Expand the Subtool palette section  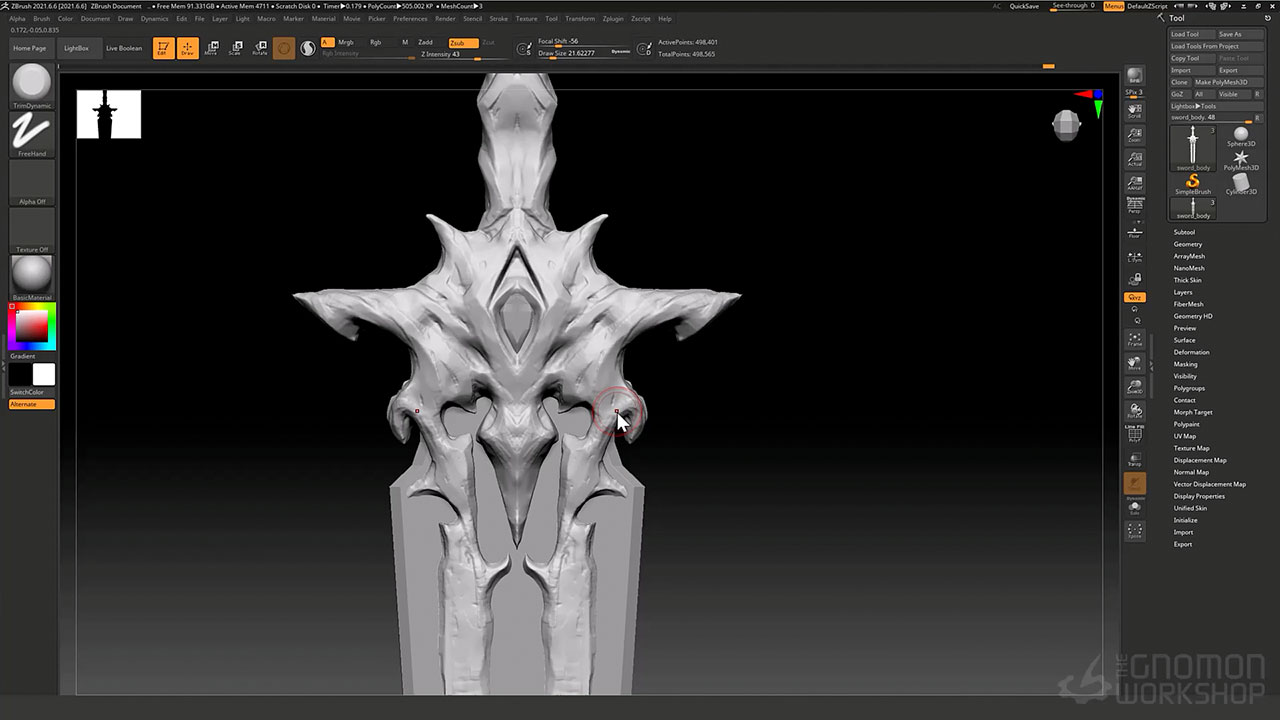pyautogui.click(x=1184, y=232)
